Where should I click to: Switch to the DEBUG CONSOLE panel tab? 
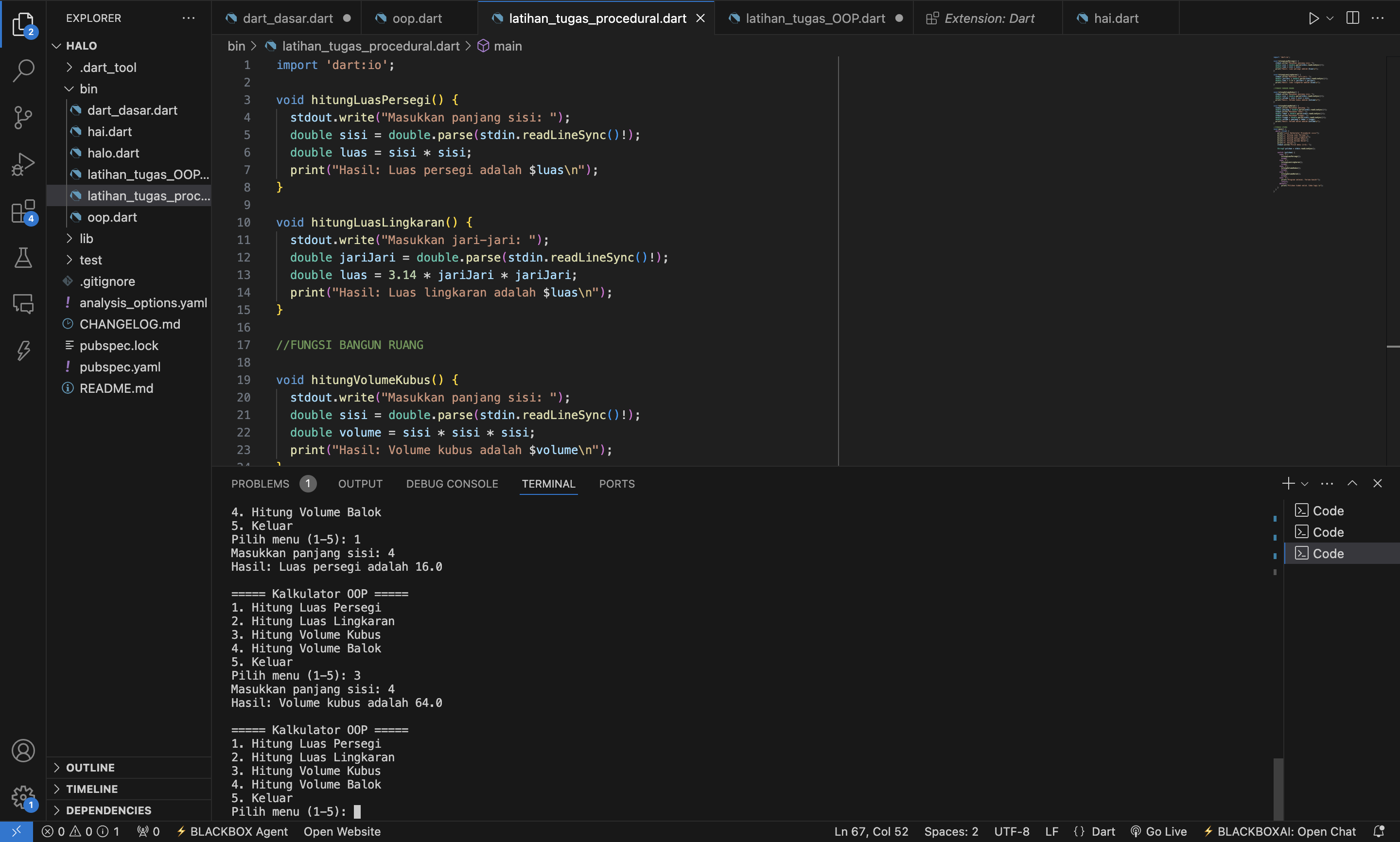point(452,484)
